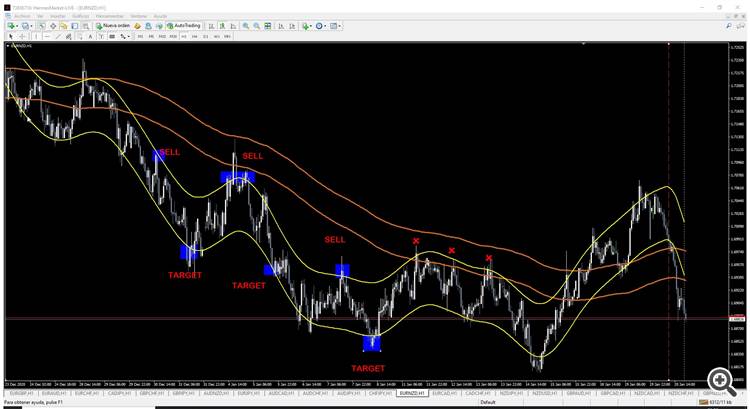Image resolution: width=750 pixels, height=409 pixels.
Task: Switch timeframe to H1
Action: point(184,36)
